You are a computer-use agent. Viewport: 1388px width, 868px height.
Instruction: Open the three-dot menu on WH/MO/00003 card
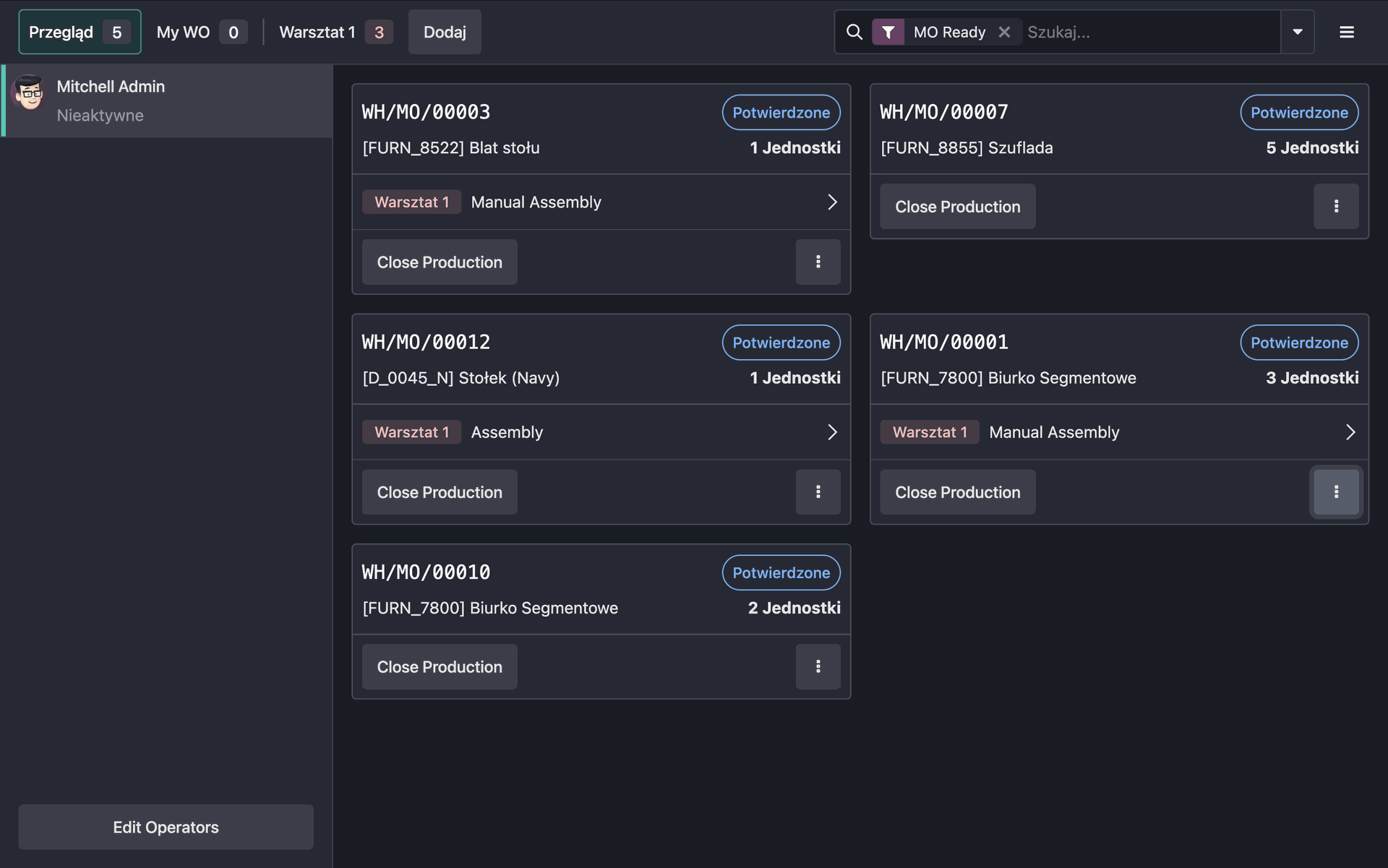coord(818,262)
